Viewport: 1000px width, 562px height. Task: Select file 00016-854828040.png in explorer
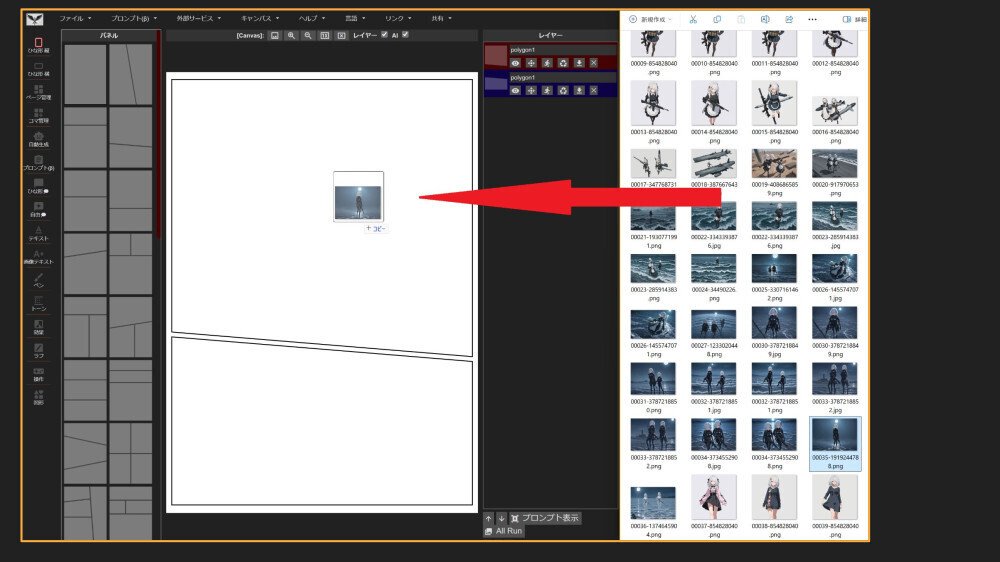[835, 118]
